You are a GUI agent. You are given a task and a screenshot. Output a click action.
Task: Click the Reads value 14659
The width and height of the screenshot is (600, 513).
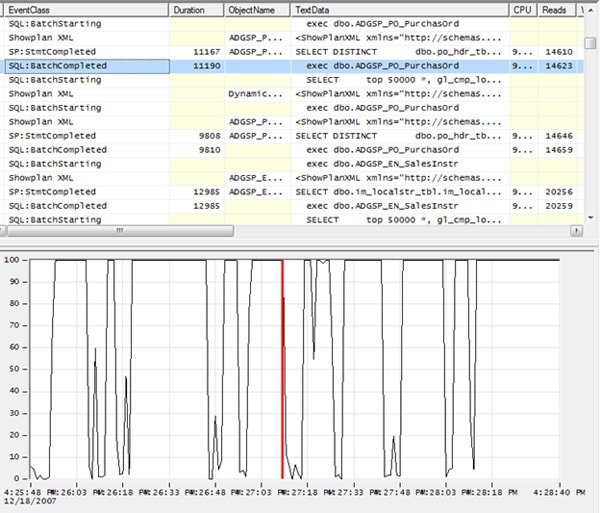559,150
